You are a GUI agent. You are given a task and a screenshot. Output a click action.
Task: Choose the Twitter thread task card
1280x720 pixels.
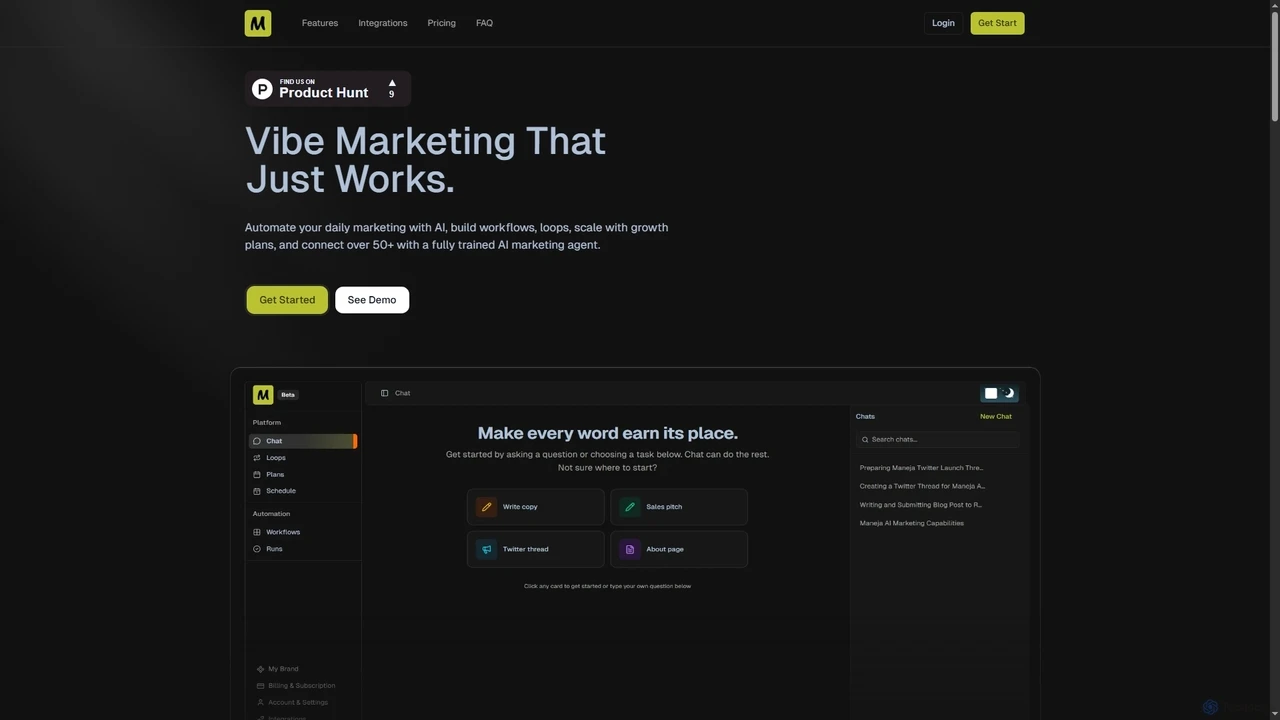(536, 549)
